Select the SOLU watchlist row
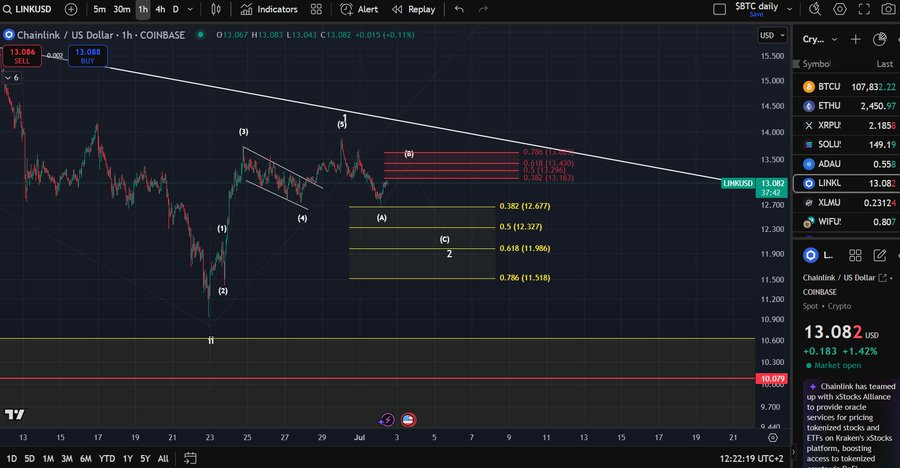 (x=847, y=144)
